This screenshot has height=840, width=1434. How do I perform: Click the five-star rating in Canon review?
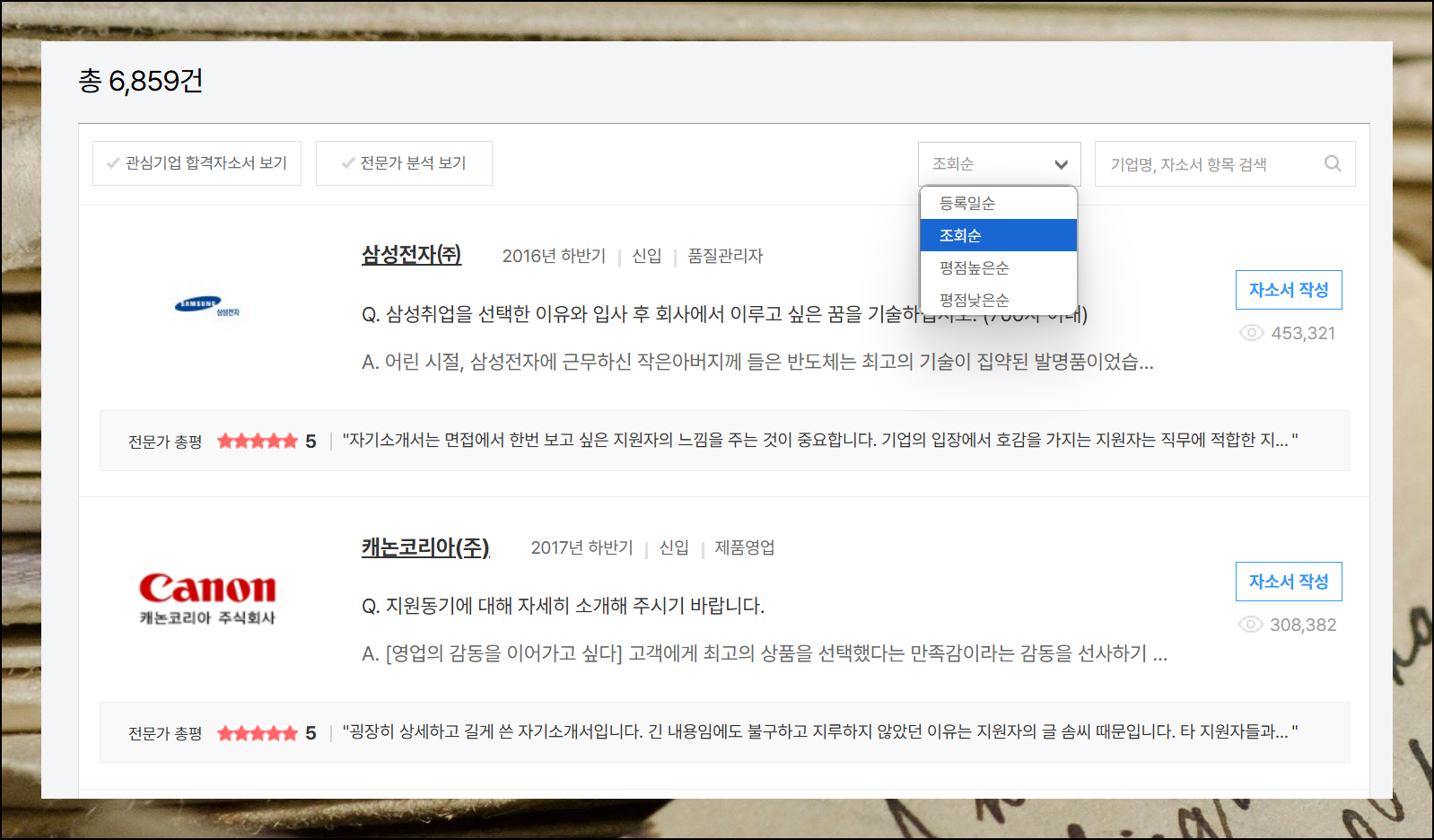point(257,733)
